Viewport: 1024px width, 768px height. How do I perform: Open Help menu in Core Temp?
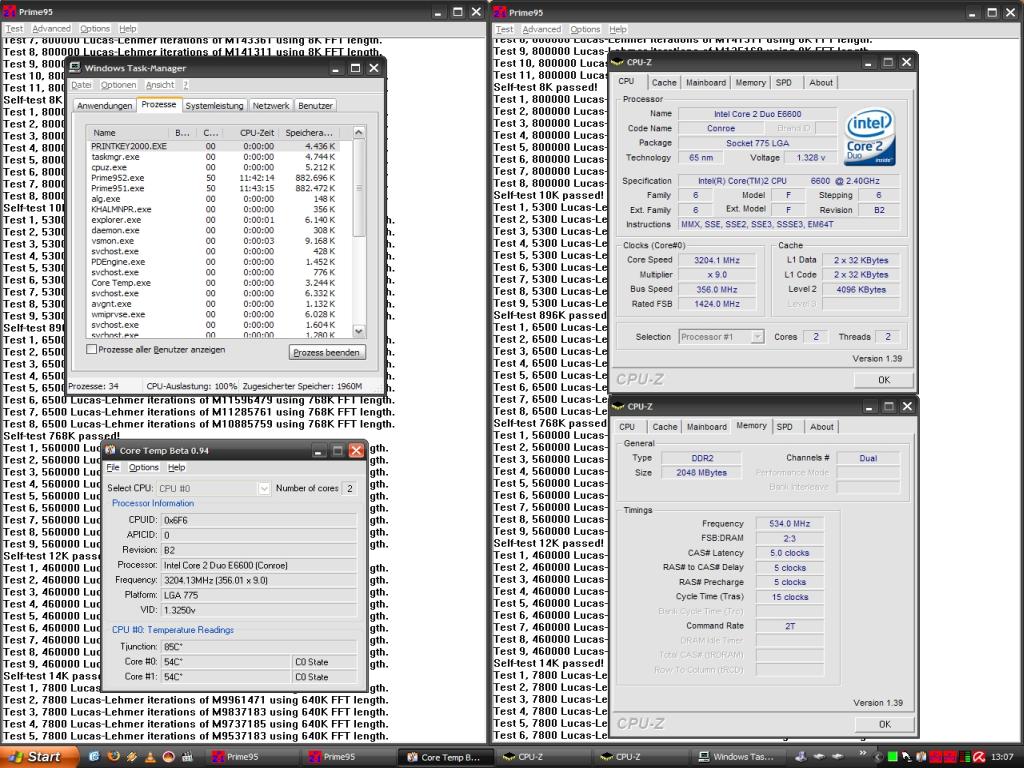(176, 468)
